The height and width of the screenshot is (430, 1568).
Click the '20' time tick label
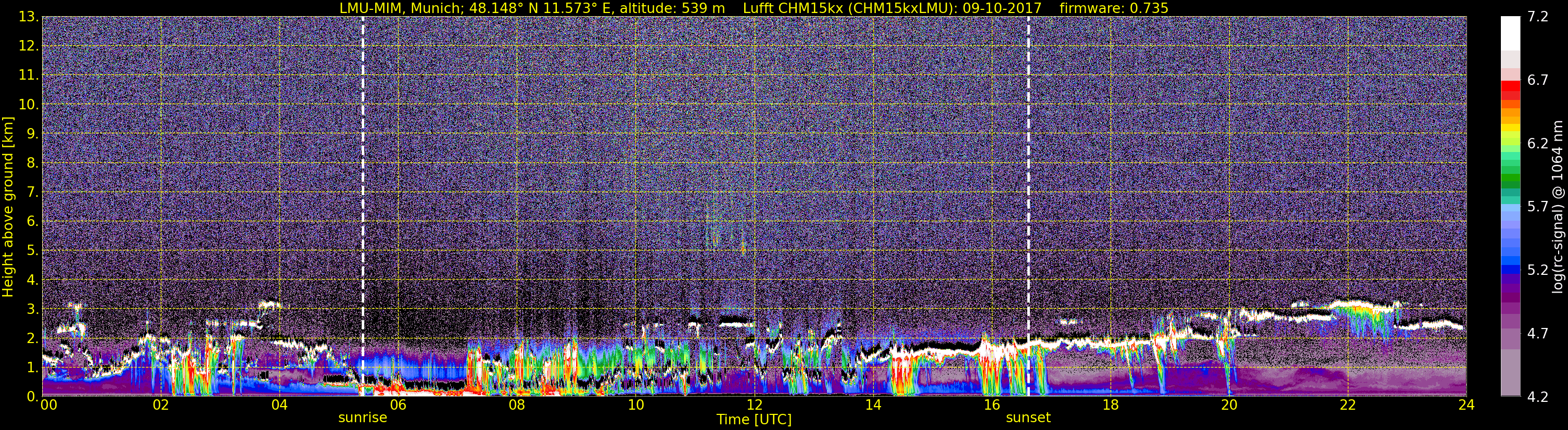coord(1229,405)
